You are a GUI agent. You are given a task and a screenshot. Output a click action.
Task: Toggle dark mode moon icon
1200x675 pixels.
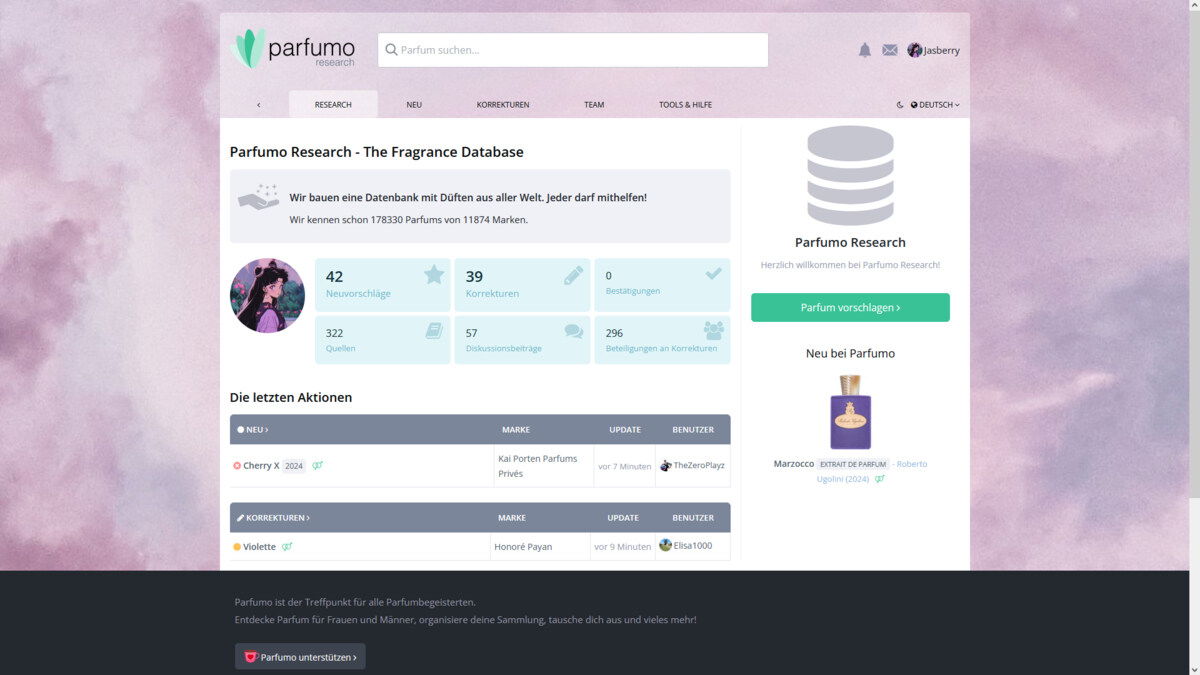click(900, 104)
